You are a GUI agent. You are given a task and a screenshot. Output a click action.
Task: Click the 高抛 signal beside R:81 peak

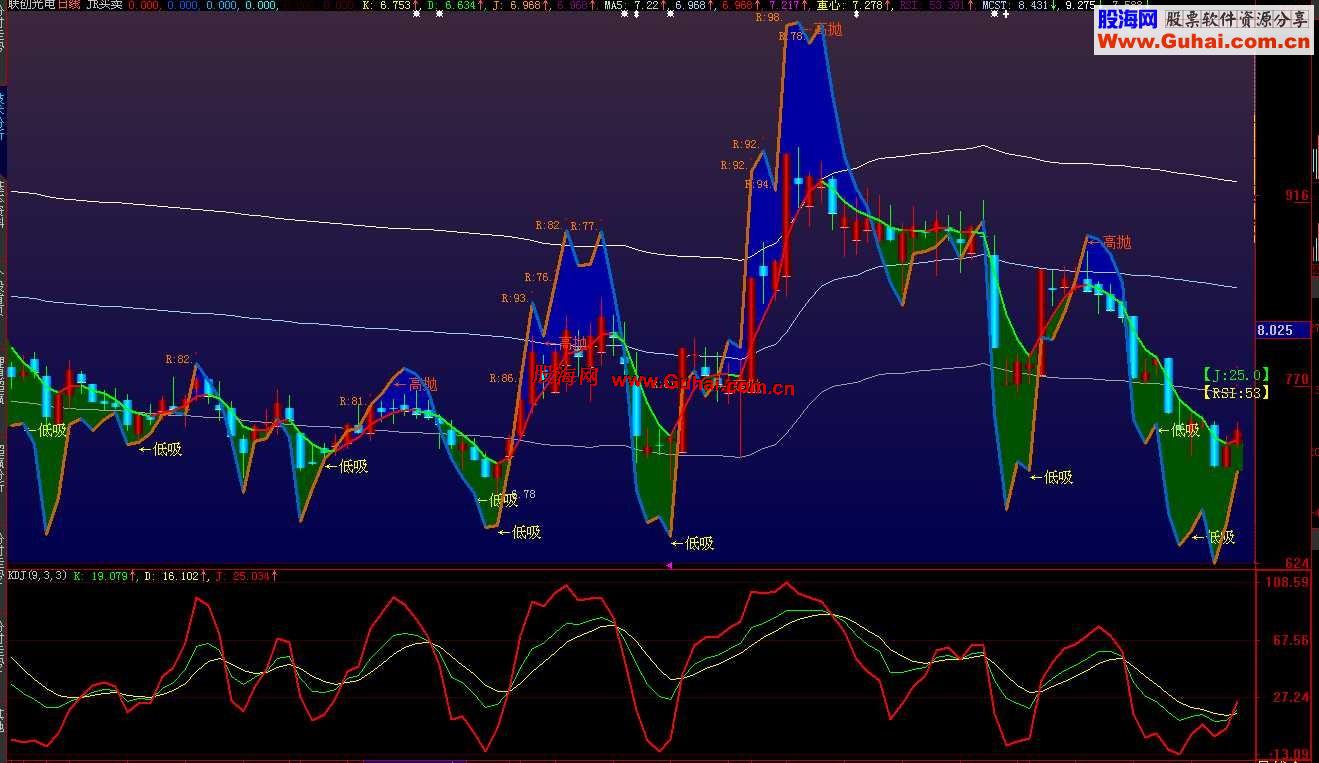tap(415, 384)
